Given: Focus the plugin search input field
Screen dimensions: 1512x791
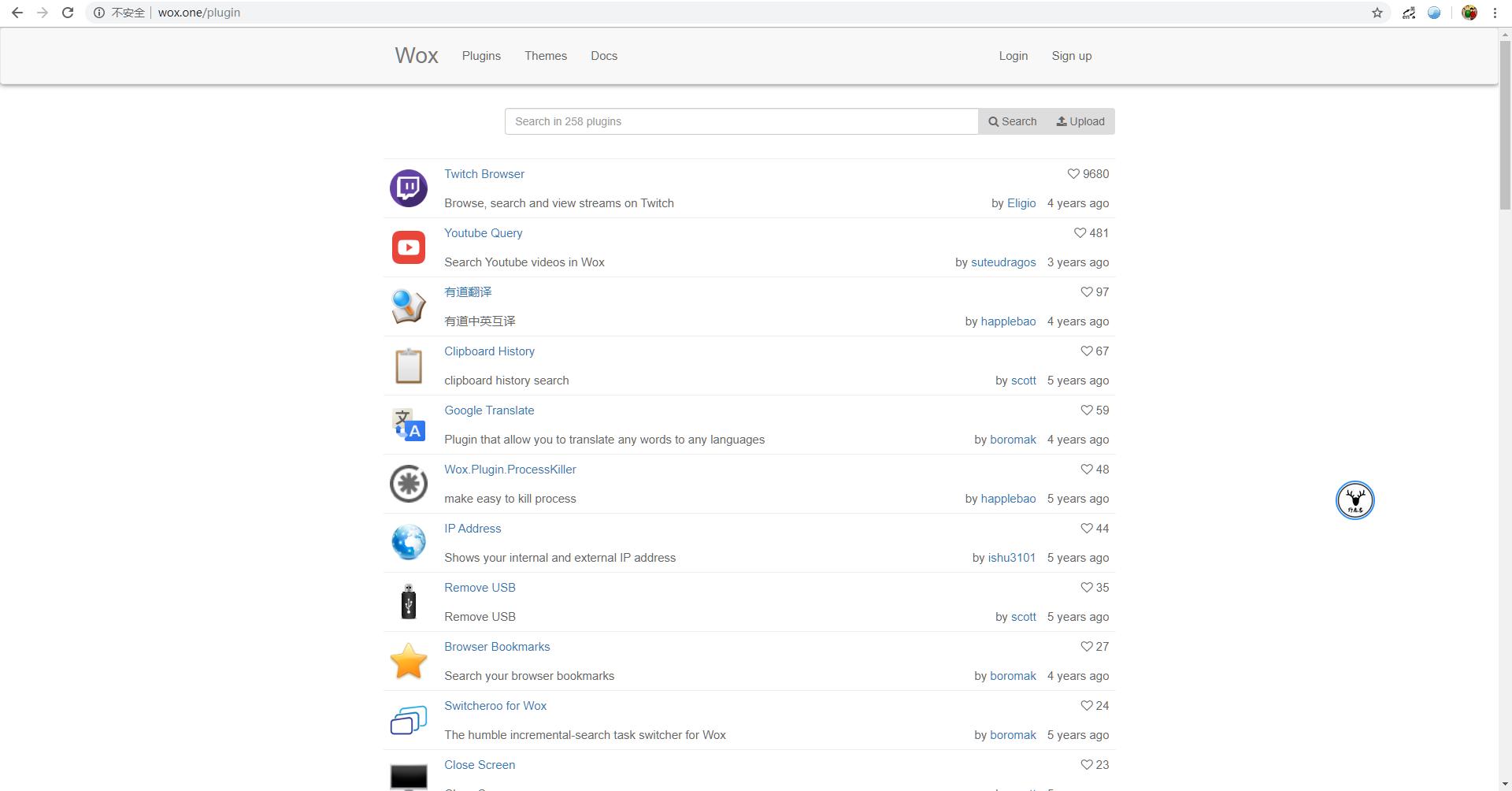Looking at the screenshot, I should point(741,121).
